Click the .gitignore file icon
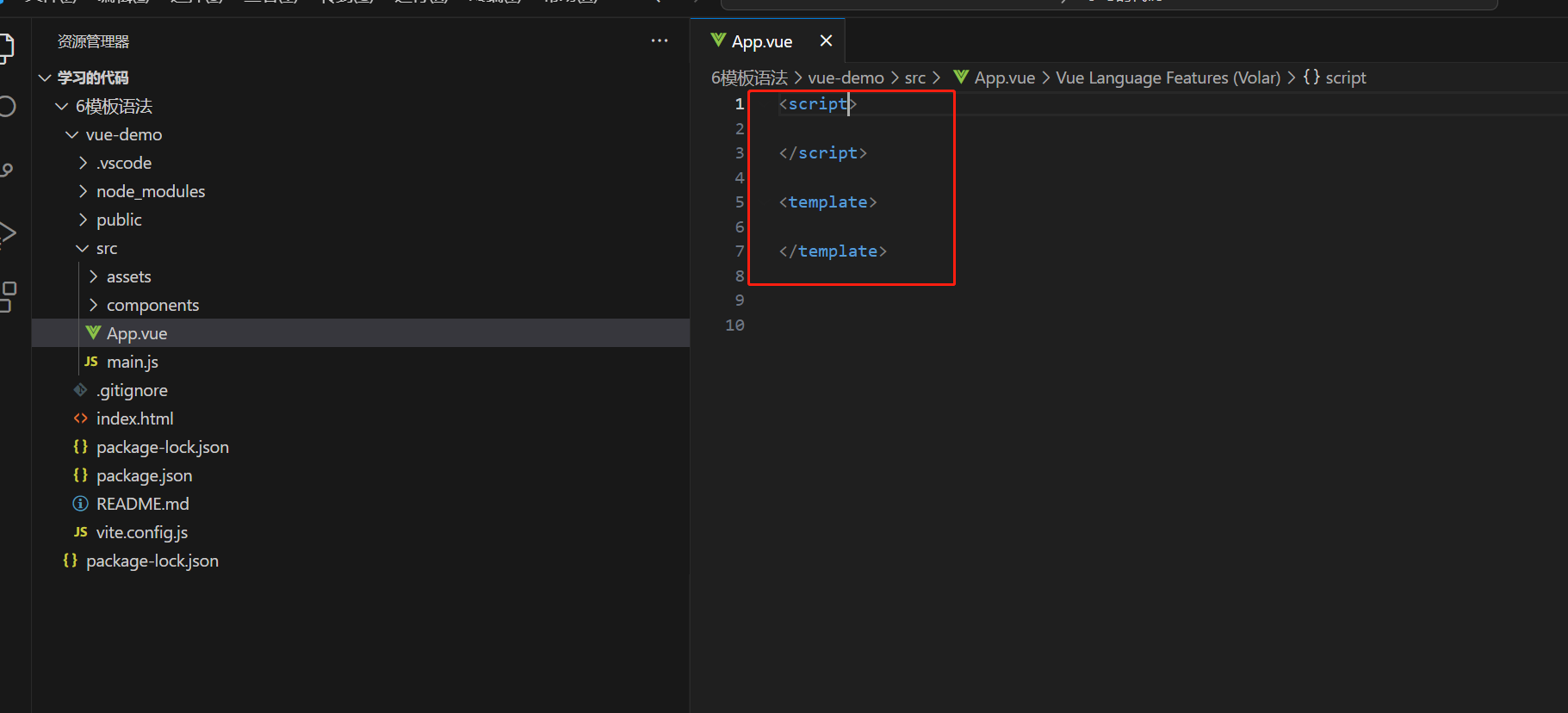The width and height of the screenshot is (1568, 713). pyautogui.click(x=81, y=390)
